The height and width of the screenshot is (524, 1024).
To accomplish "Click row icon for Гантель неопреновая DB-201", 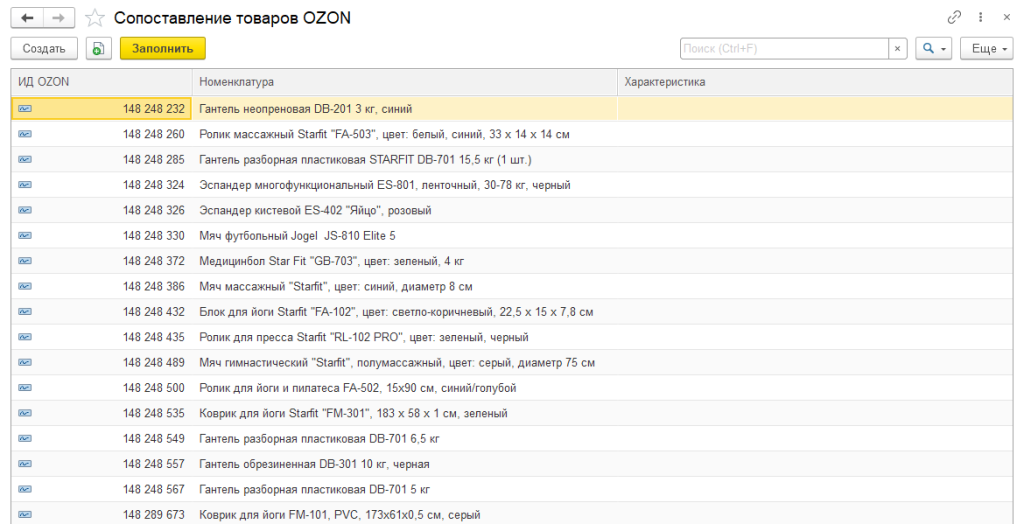I will 24,108.
